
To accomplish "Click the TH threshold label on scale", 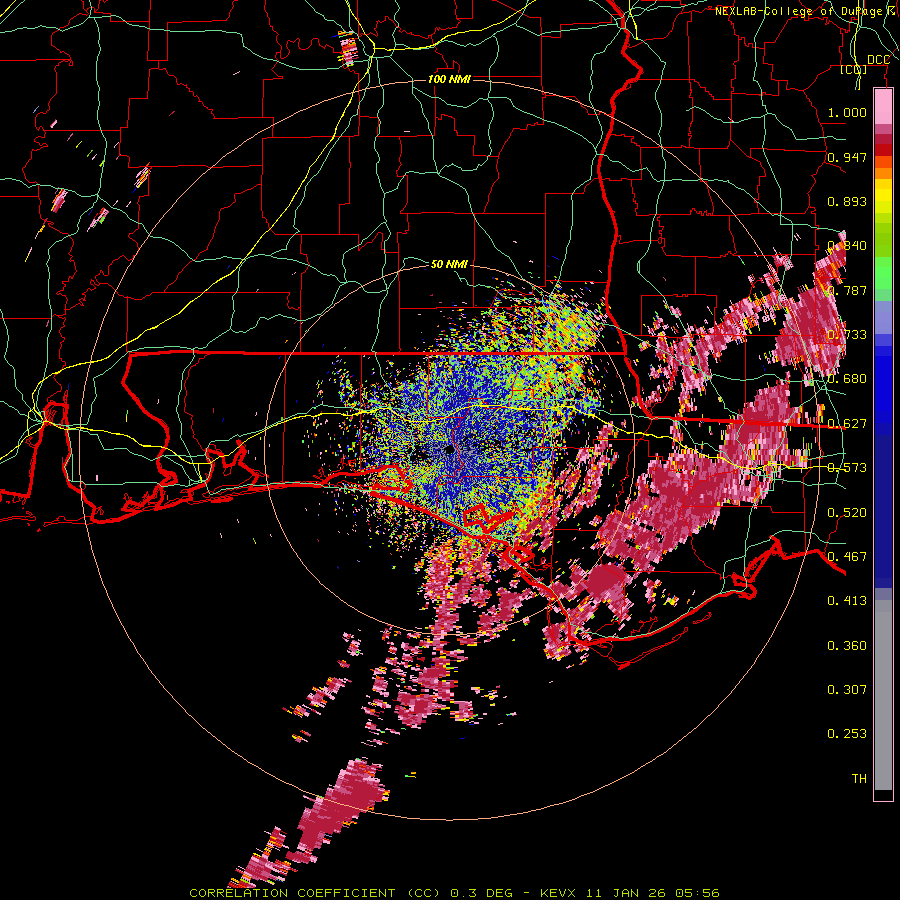I will [x=859, y=779].
